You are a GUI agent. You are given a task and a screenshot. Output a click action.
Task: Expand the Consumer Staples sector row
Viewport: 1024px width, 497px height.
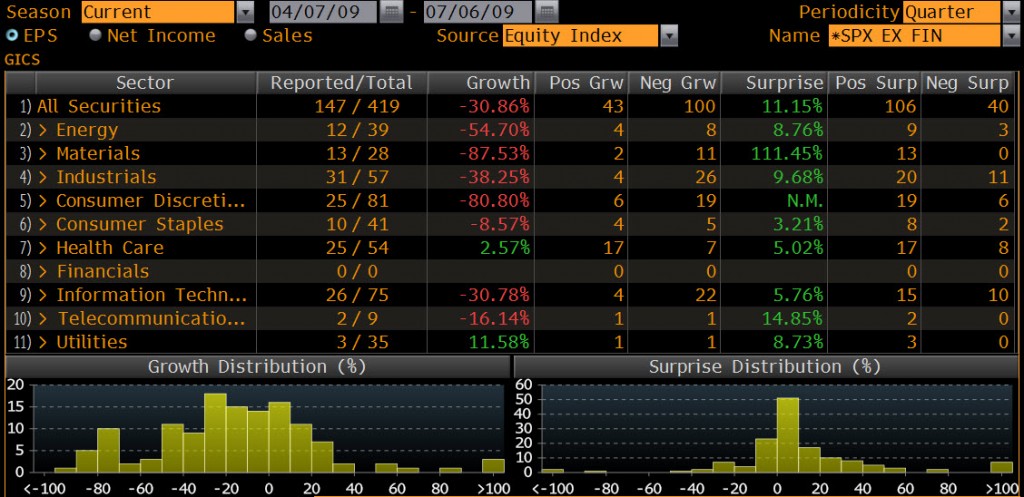point(44,224)
